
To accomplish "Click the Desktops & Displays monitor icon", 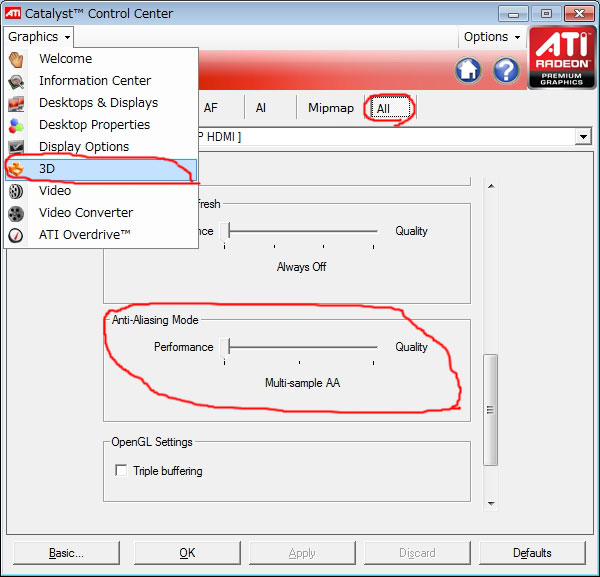I will coord(16,103).
